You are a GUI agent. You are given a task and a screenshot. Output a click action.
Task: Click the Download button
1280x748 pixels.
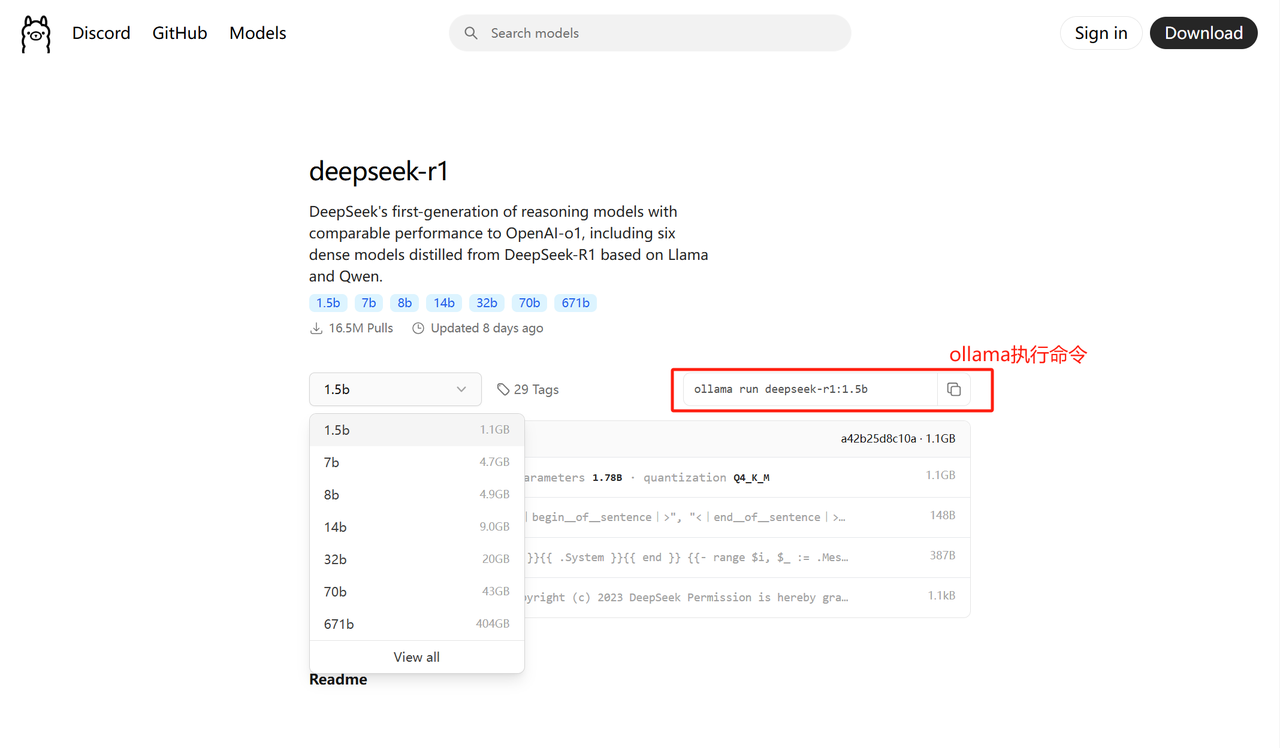(x=1204, y=33)
